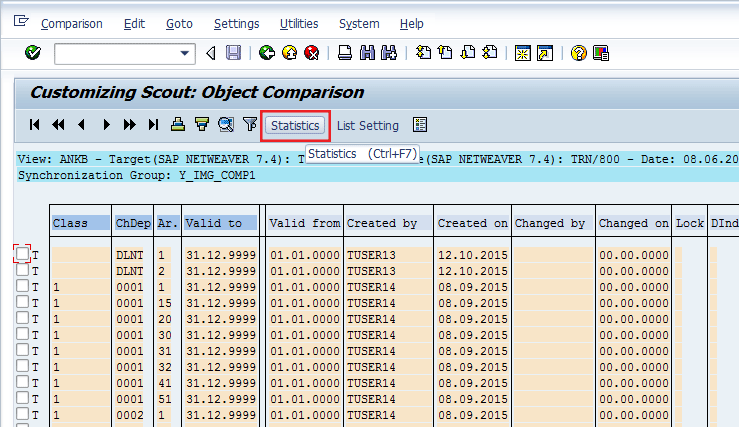Screen dimensions: 739x427
Task: Click the green Enter checkmark icon
Action: pos(32,53)
